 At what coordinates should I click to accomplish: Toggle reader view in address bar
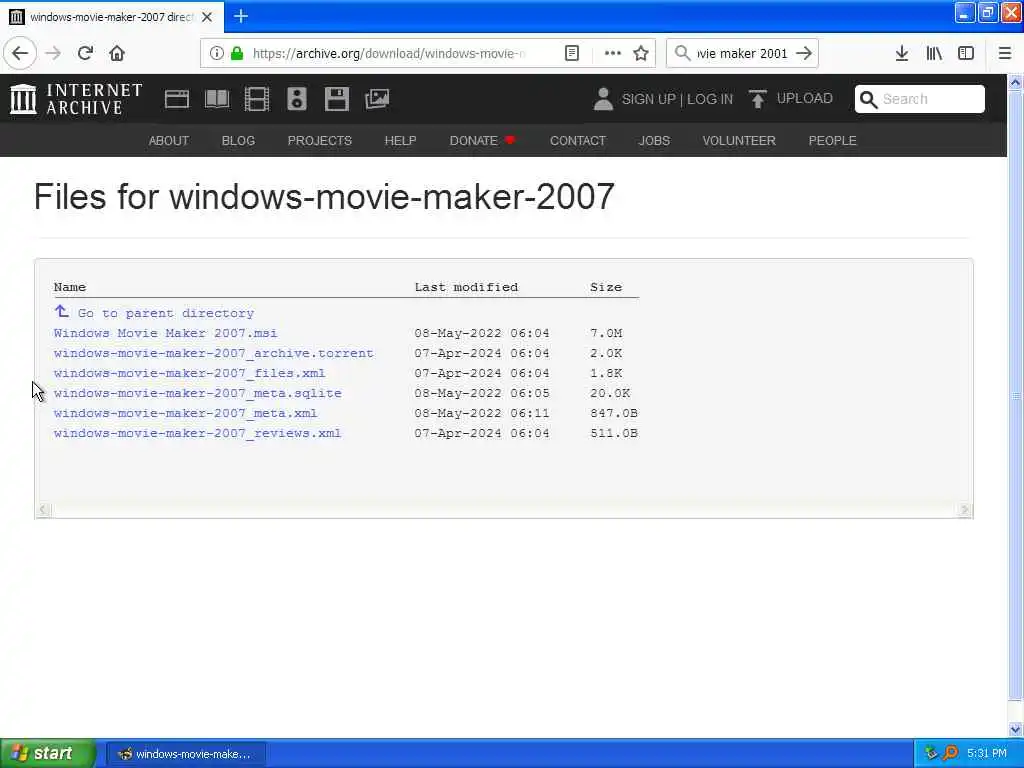click(x=571, y=53)
